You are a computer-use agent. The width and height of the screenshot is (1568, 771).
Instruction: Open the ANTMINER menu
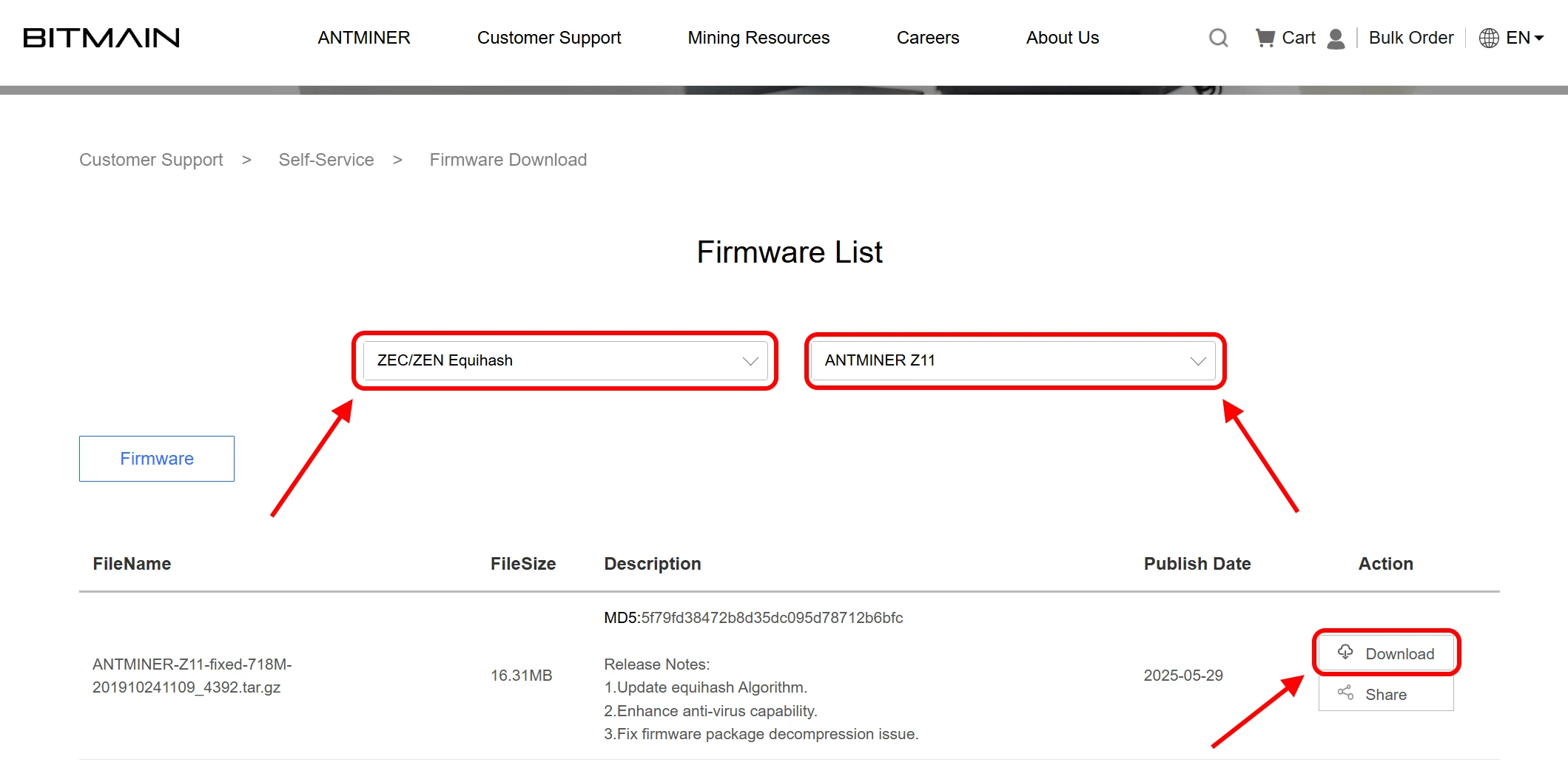point(363,38)
